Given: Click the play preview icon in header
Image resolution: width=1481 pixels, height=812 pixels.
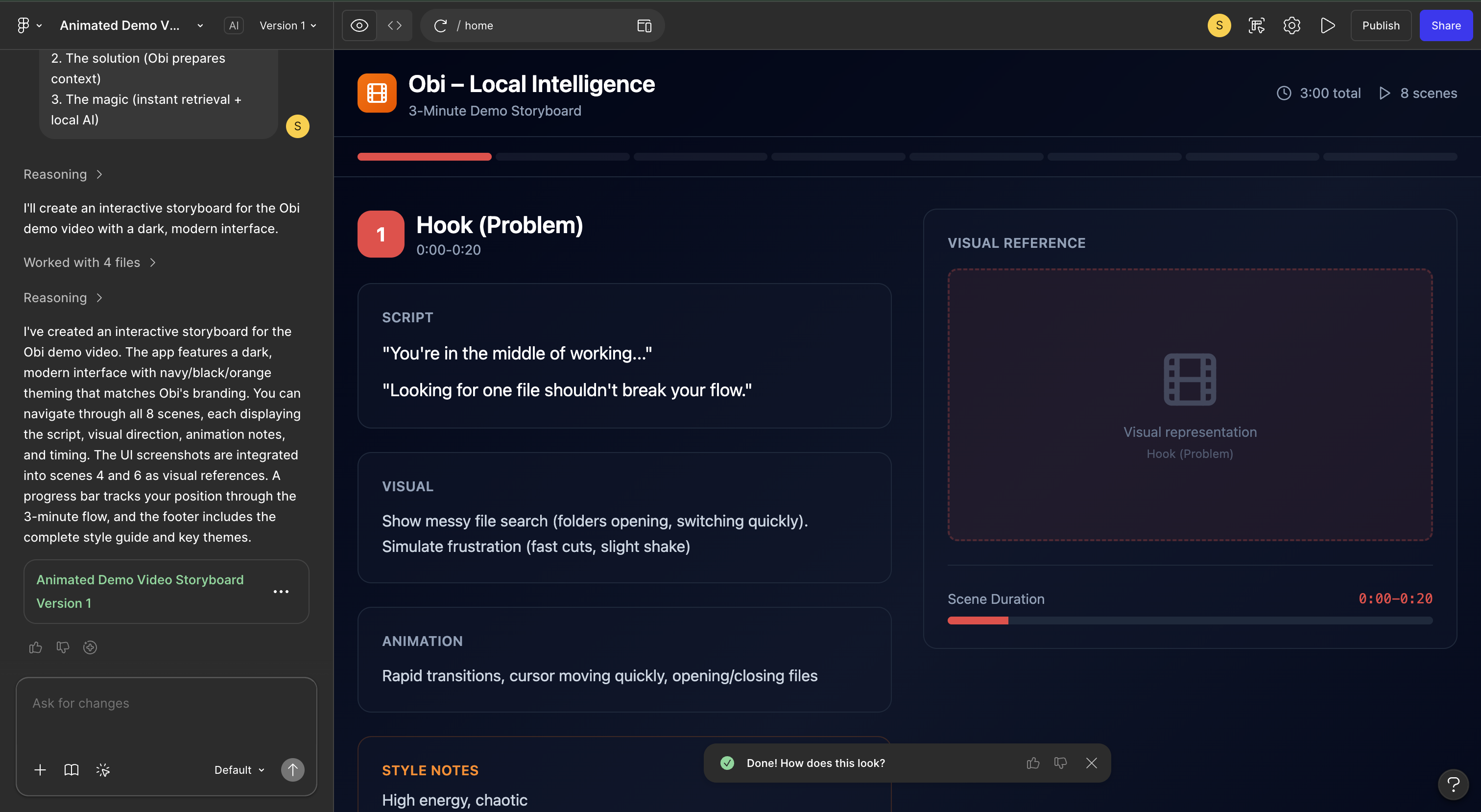Looking at the screenshot, I should (1327, 25).
